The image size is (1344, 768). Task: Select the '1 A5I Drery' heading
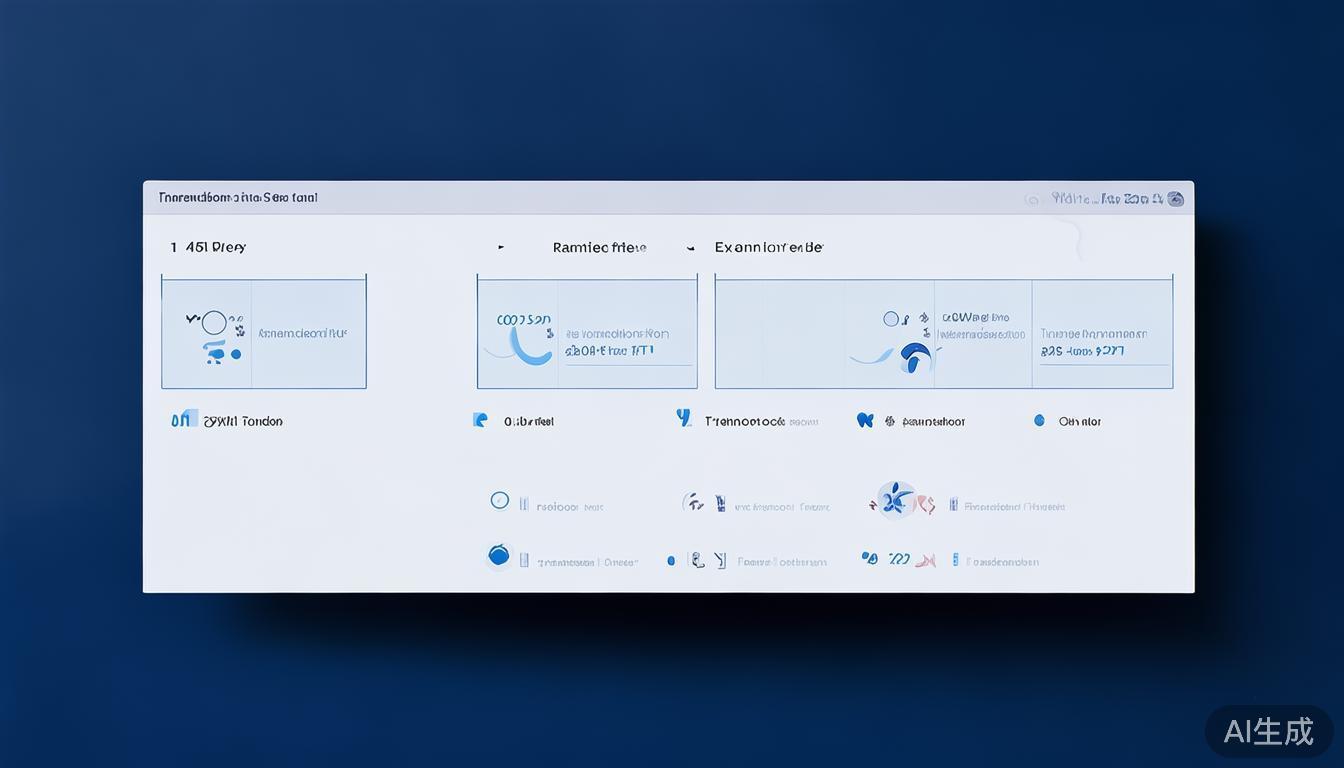click(208, 247)
